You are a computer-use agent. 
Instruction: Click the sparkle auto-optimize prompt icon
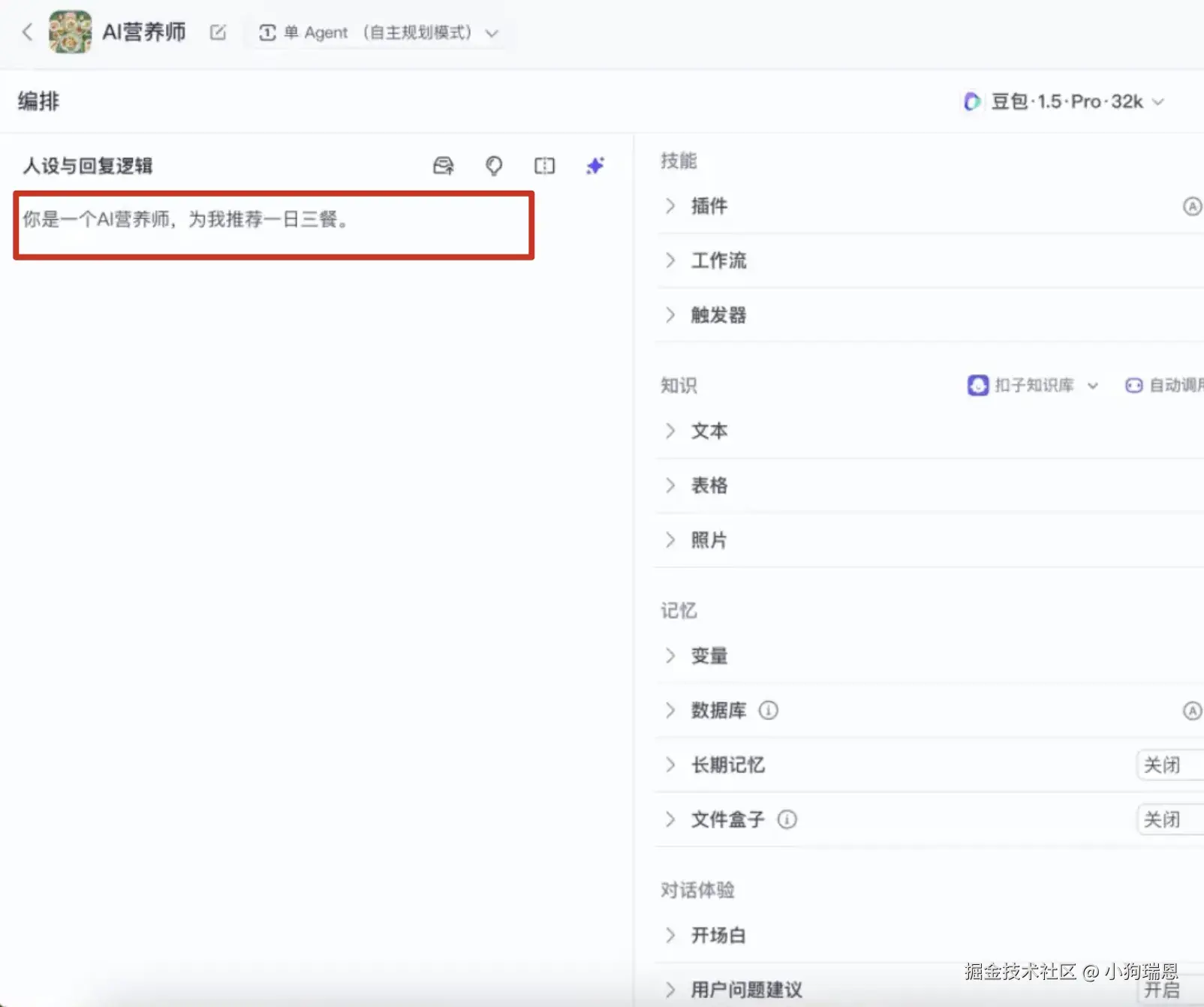[595, 166]
